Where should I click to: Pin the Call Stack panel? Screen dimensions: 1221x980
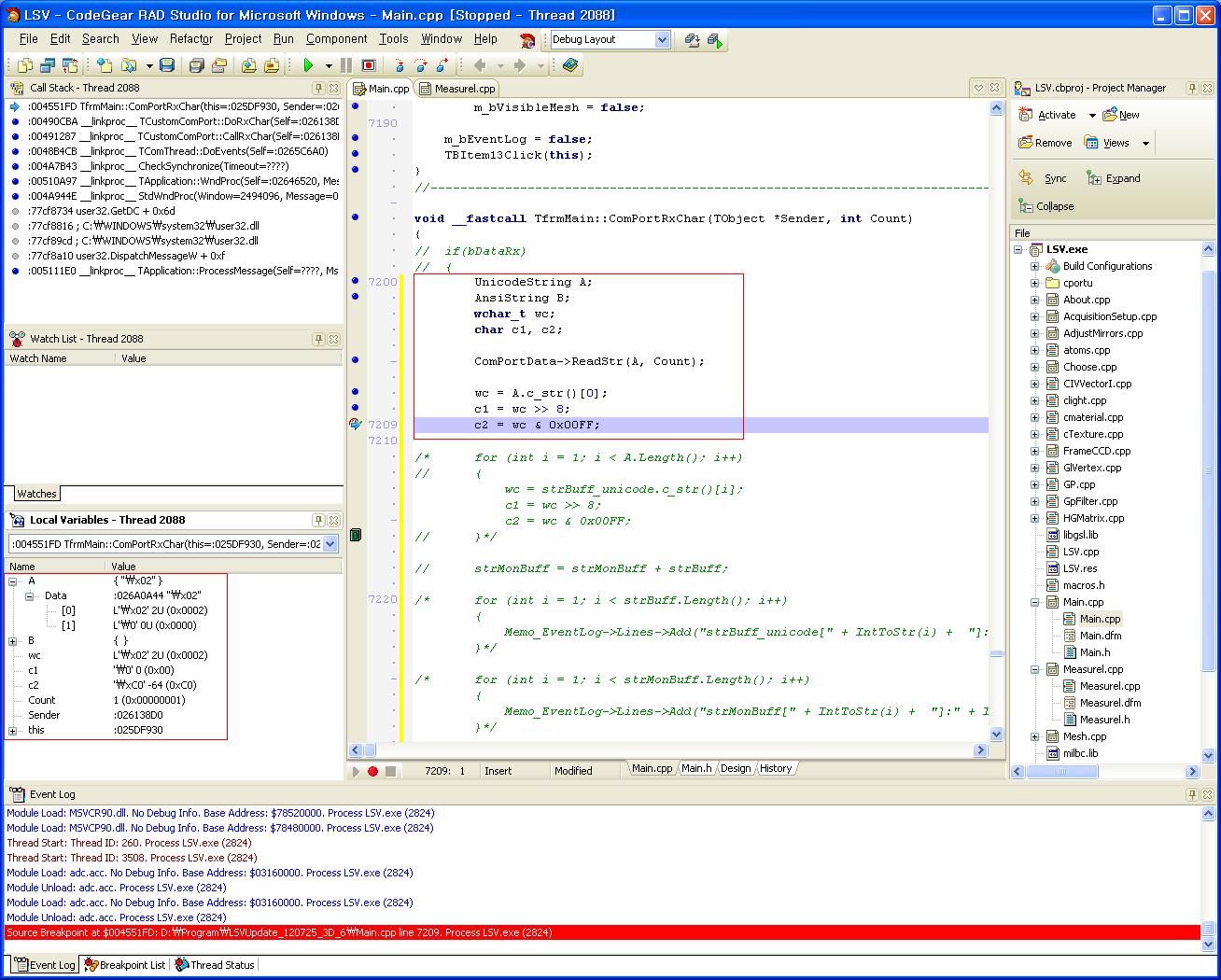coord(318,88)
